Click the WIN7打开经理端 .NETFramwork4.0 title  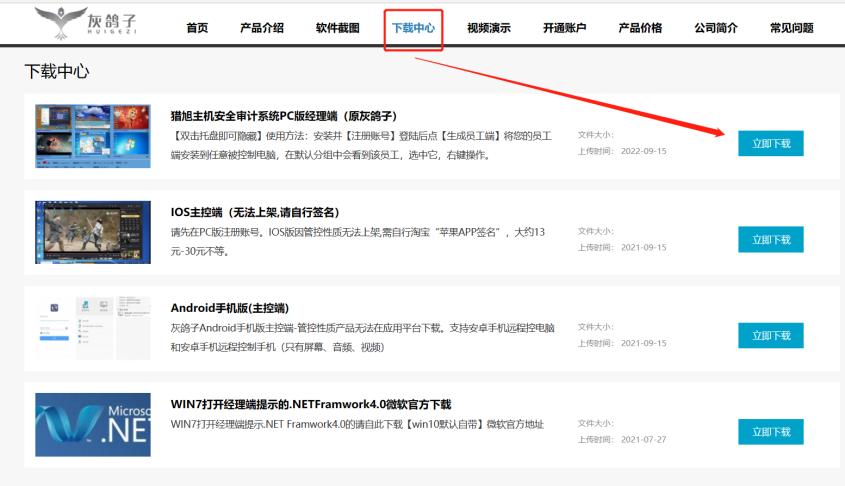click(x=310, y=404)
